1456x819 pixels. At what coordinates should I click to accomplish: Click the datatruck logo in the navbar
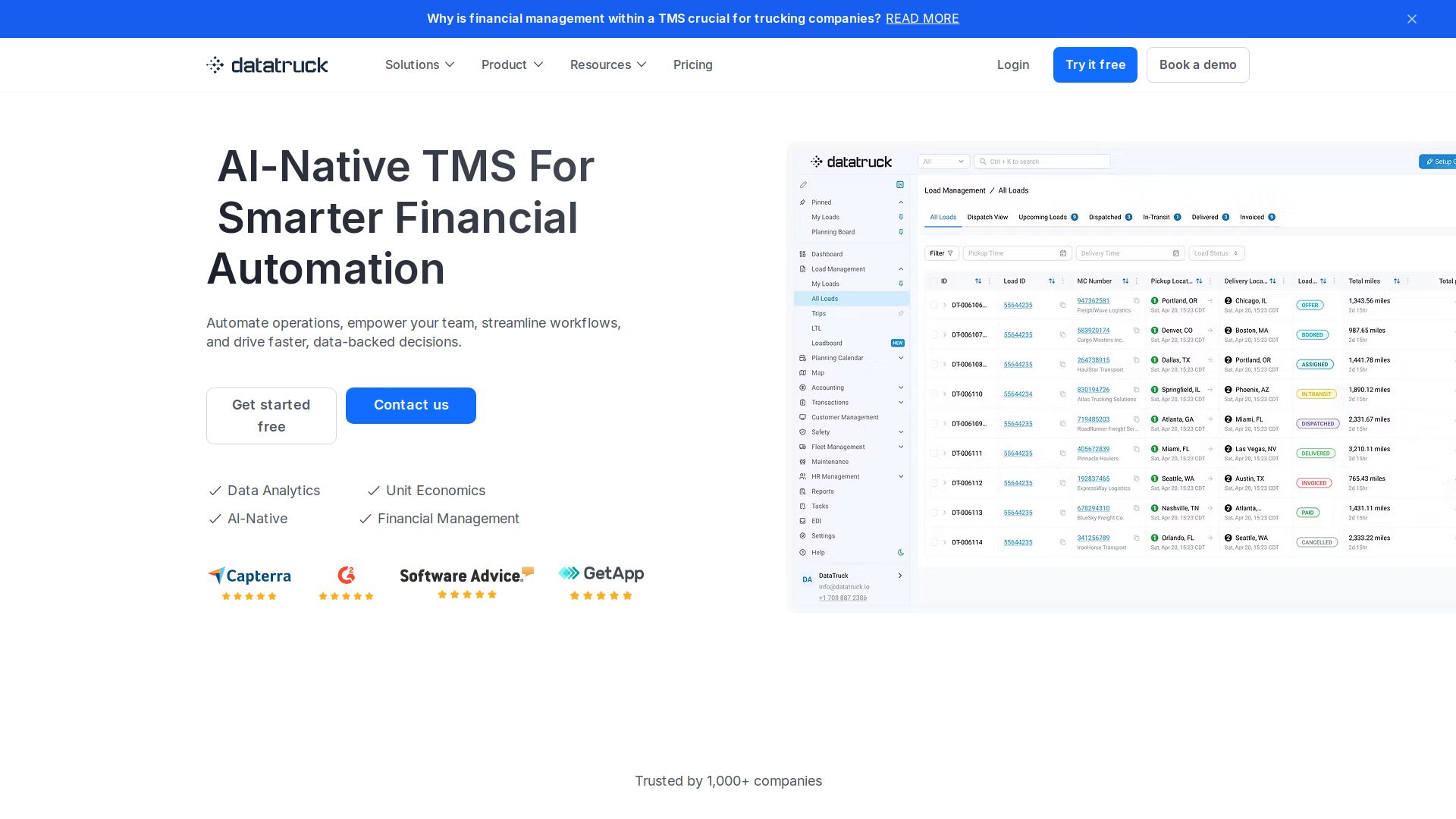[x=267, y=64]
